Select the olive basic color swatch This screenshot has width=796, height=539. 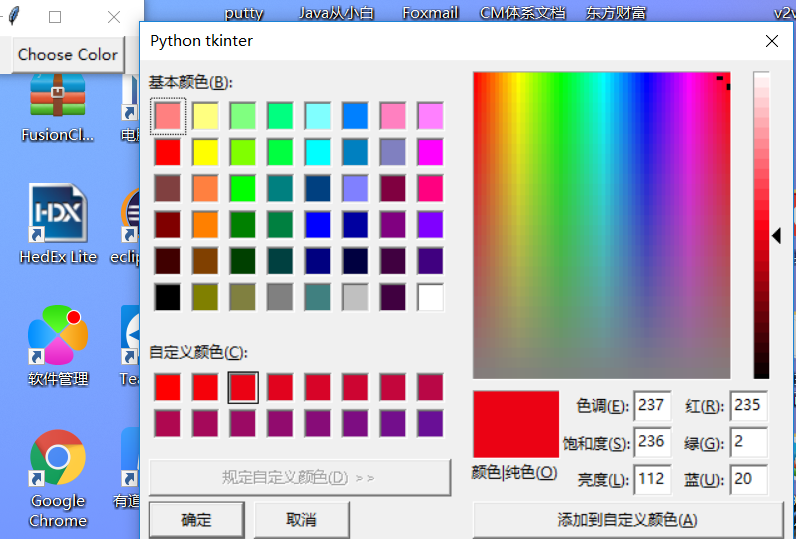tap(205, 297)
